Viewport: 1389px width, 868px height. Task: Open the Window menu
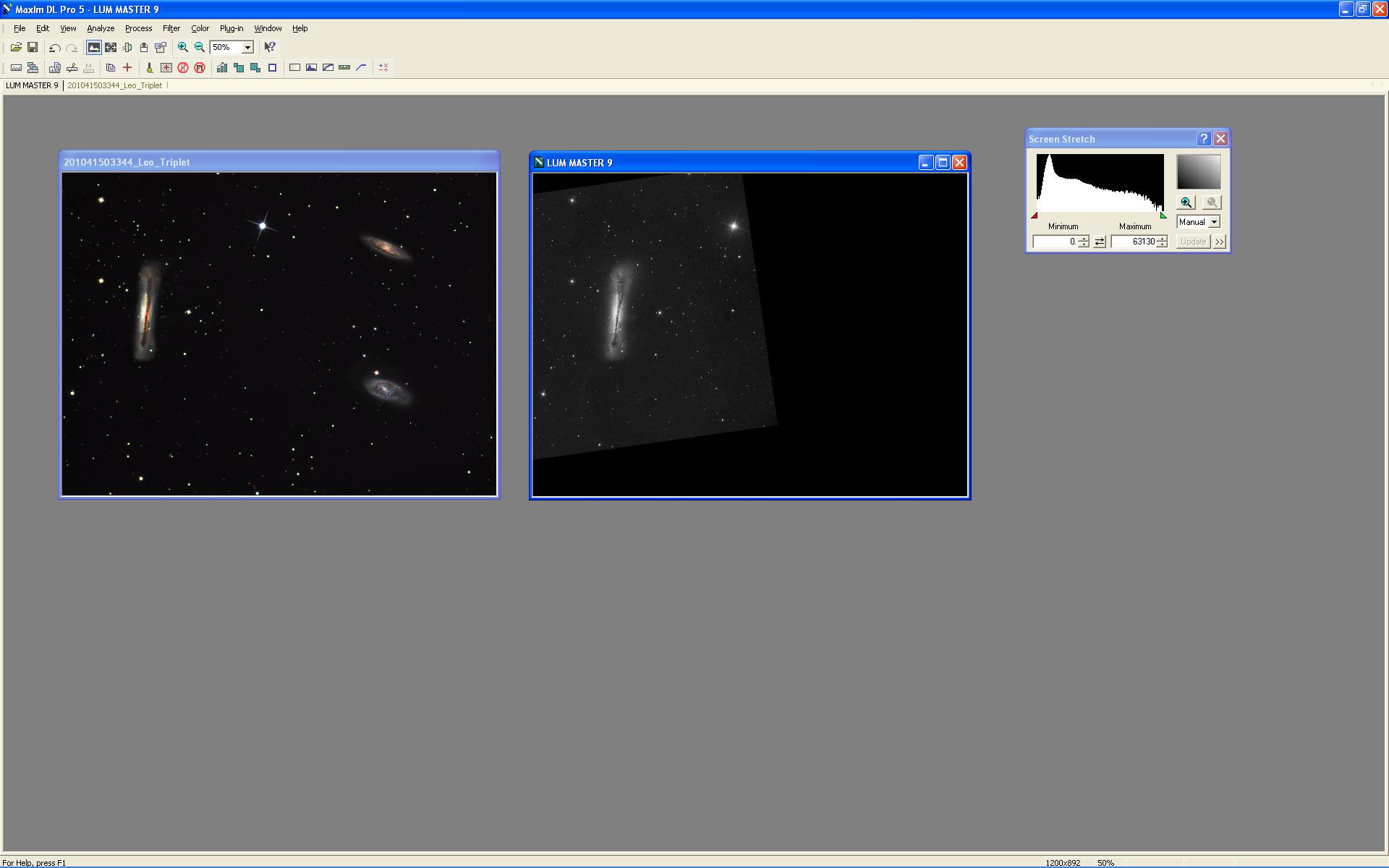(x=268, y=28)
